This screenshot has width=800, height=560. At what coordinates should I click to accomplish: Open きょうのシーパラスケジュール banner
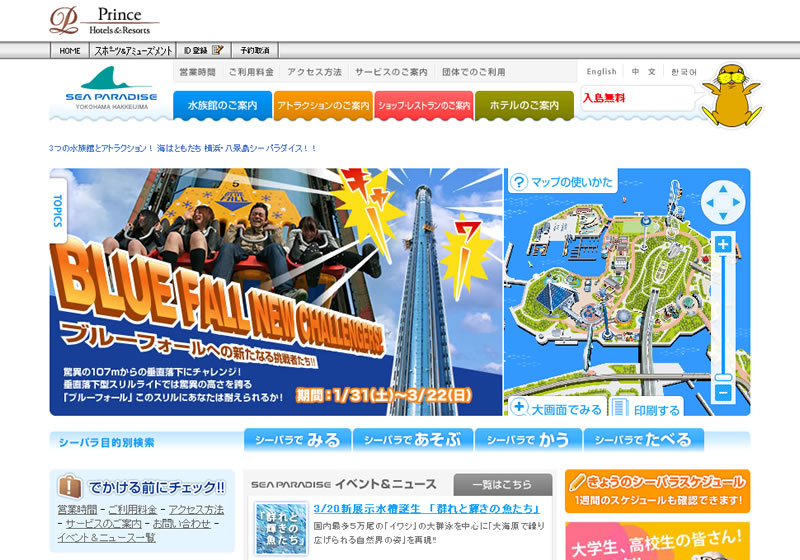[x=657, y=491]
